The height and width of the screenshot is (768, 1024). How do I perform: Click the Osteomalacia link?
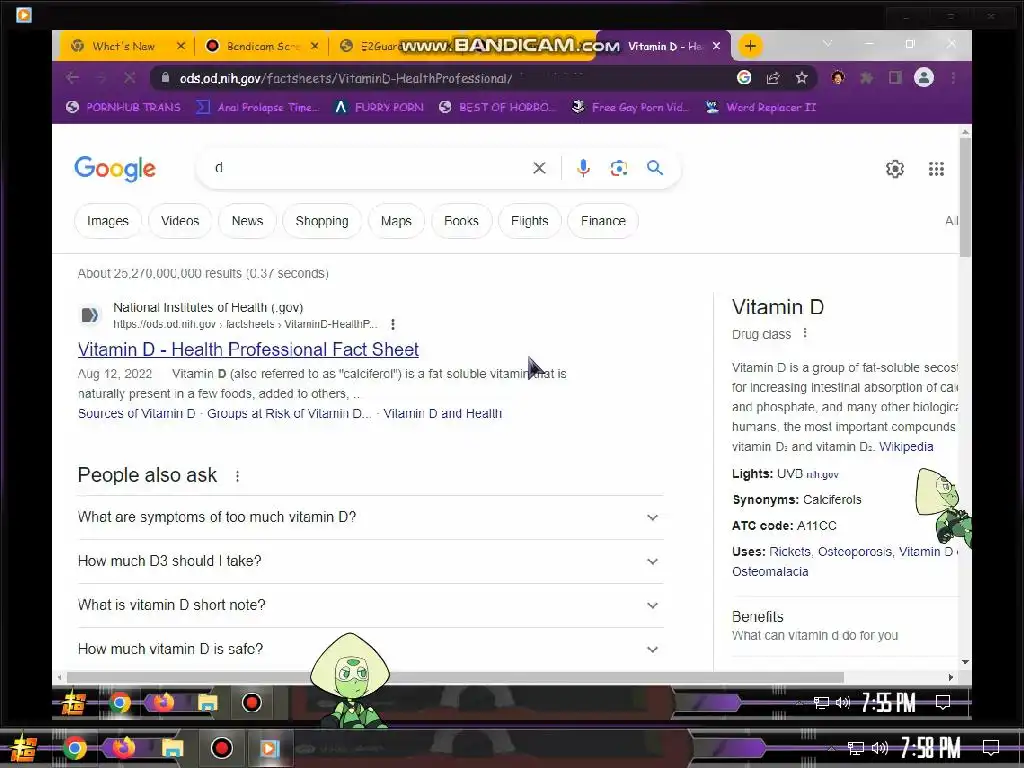coord(770,571)
